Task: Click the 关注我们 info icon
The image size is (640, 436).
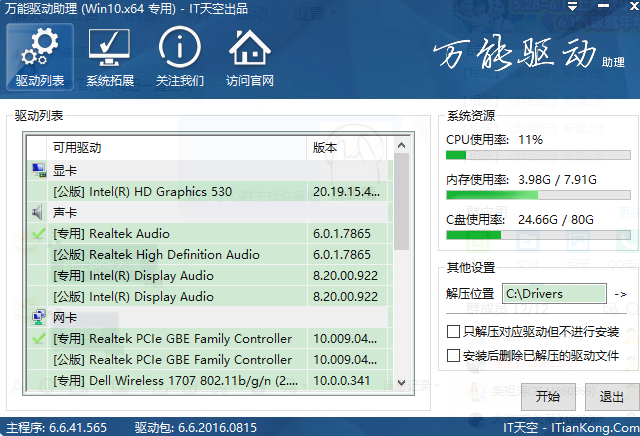Action: [x=180, y=57]
